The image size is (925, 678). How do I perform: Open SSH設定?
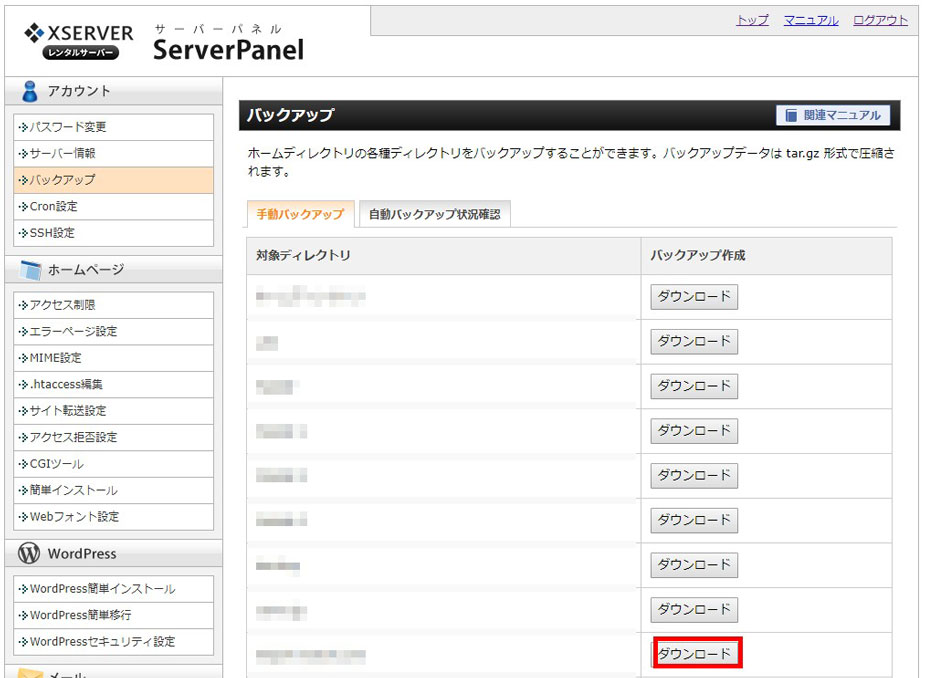[113, 233]
